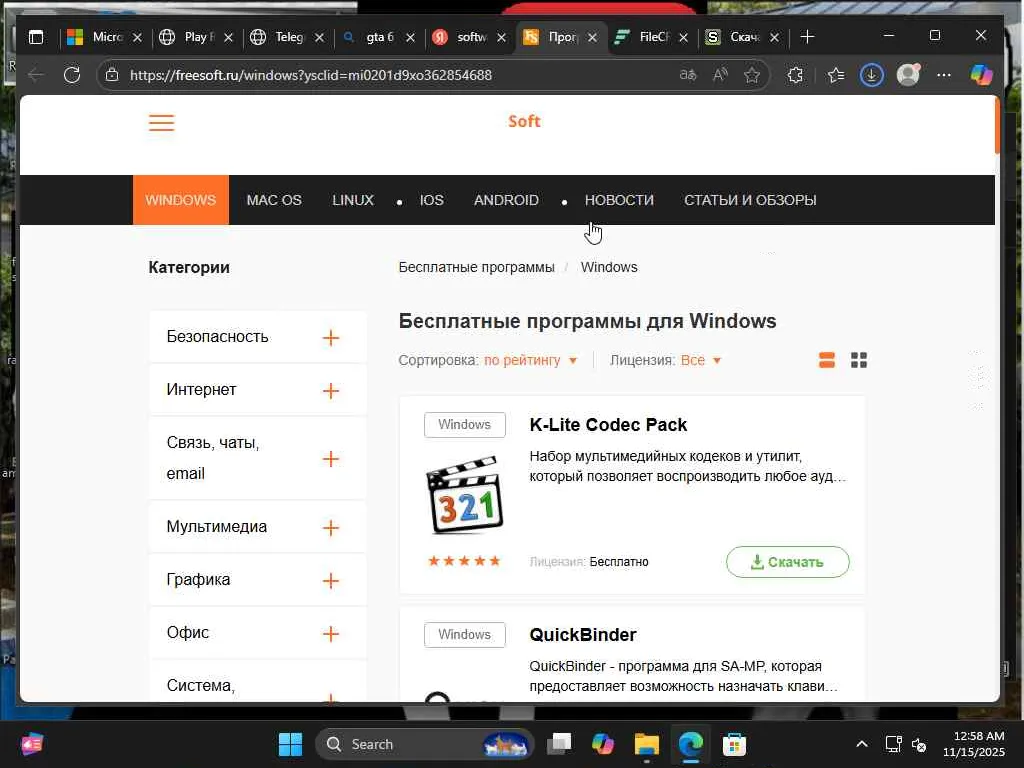
Task: Open Microsoft Store from taskbar
Action: [734, 744]
